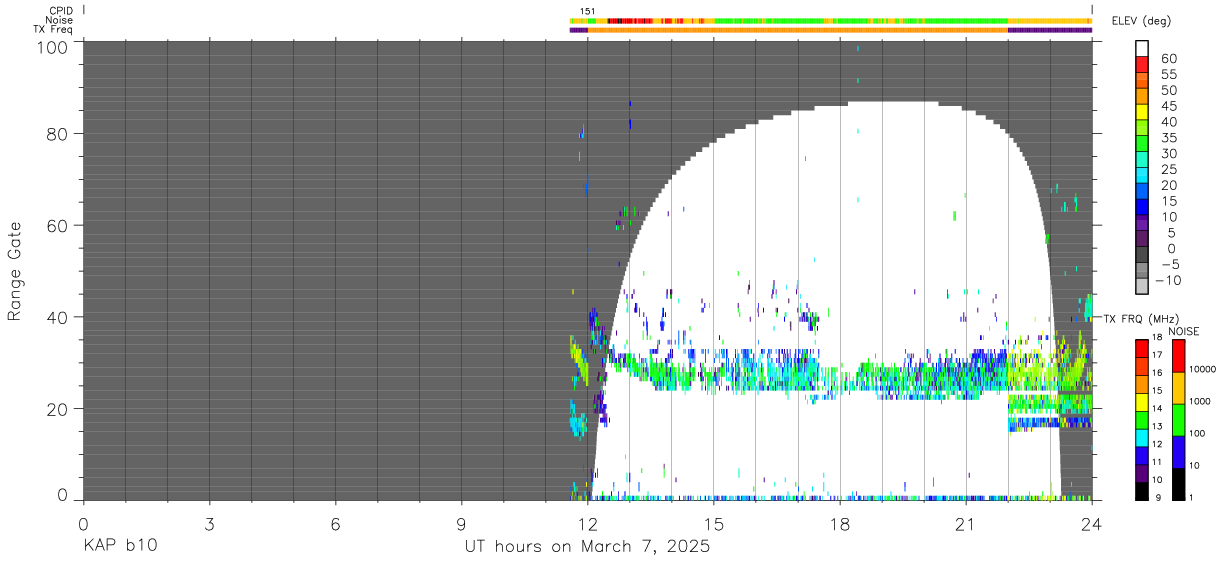The height and width of the screenshot is (567, 1228).
Task: Click the yellow 40–45 segment of ELEV colorbar
Action: tap(1142, 112)
